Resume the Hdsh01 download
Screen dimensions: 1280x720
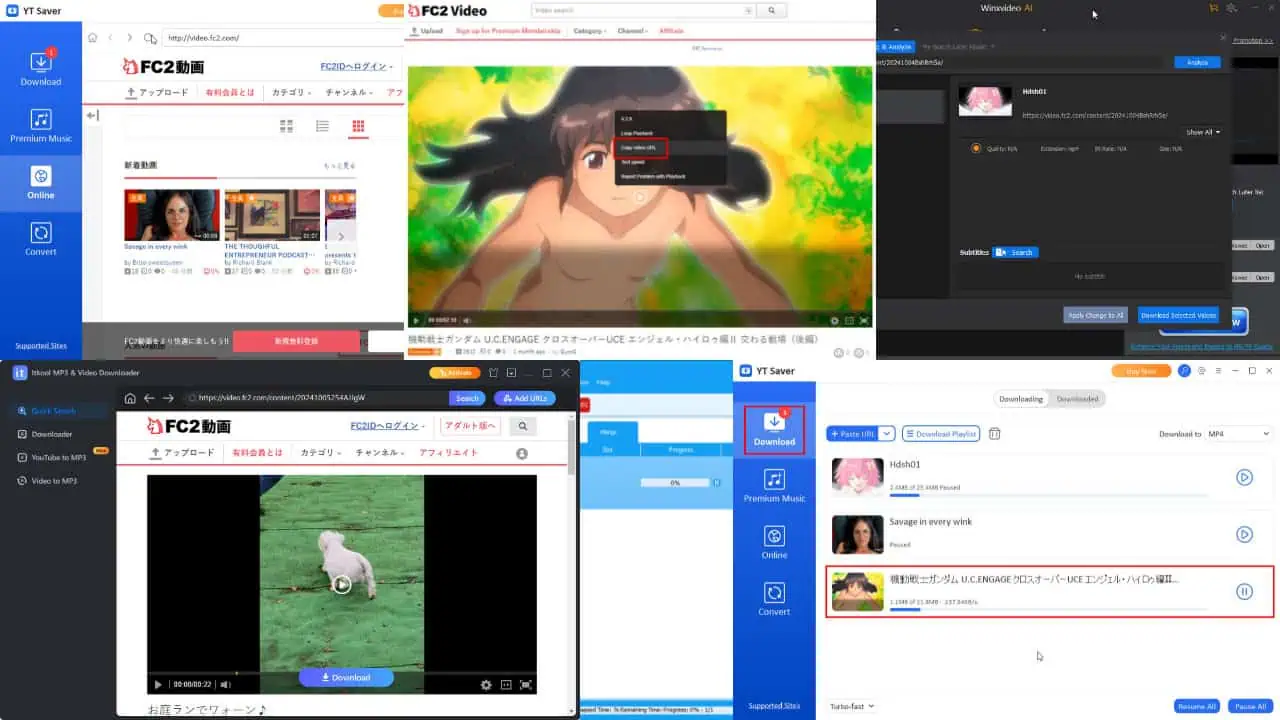[x=1244, y=477]
